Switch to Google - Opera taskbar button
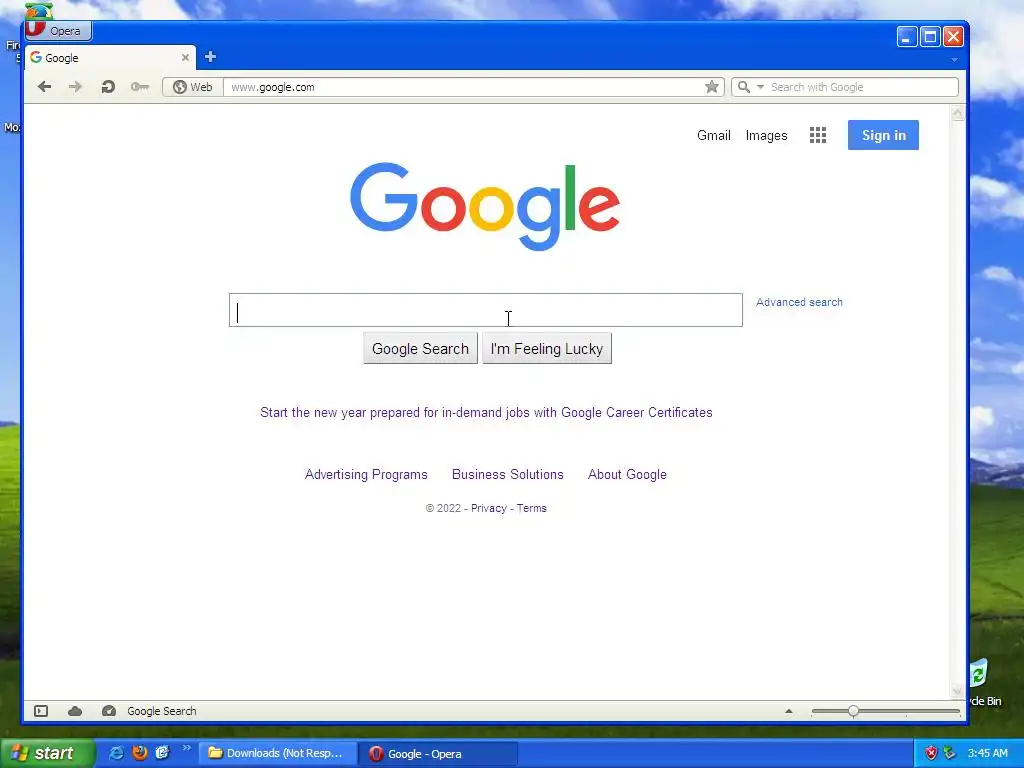 (438, 754)
